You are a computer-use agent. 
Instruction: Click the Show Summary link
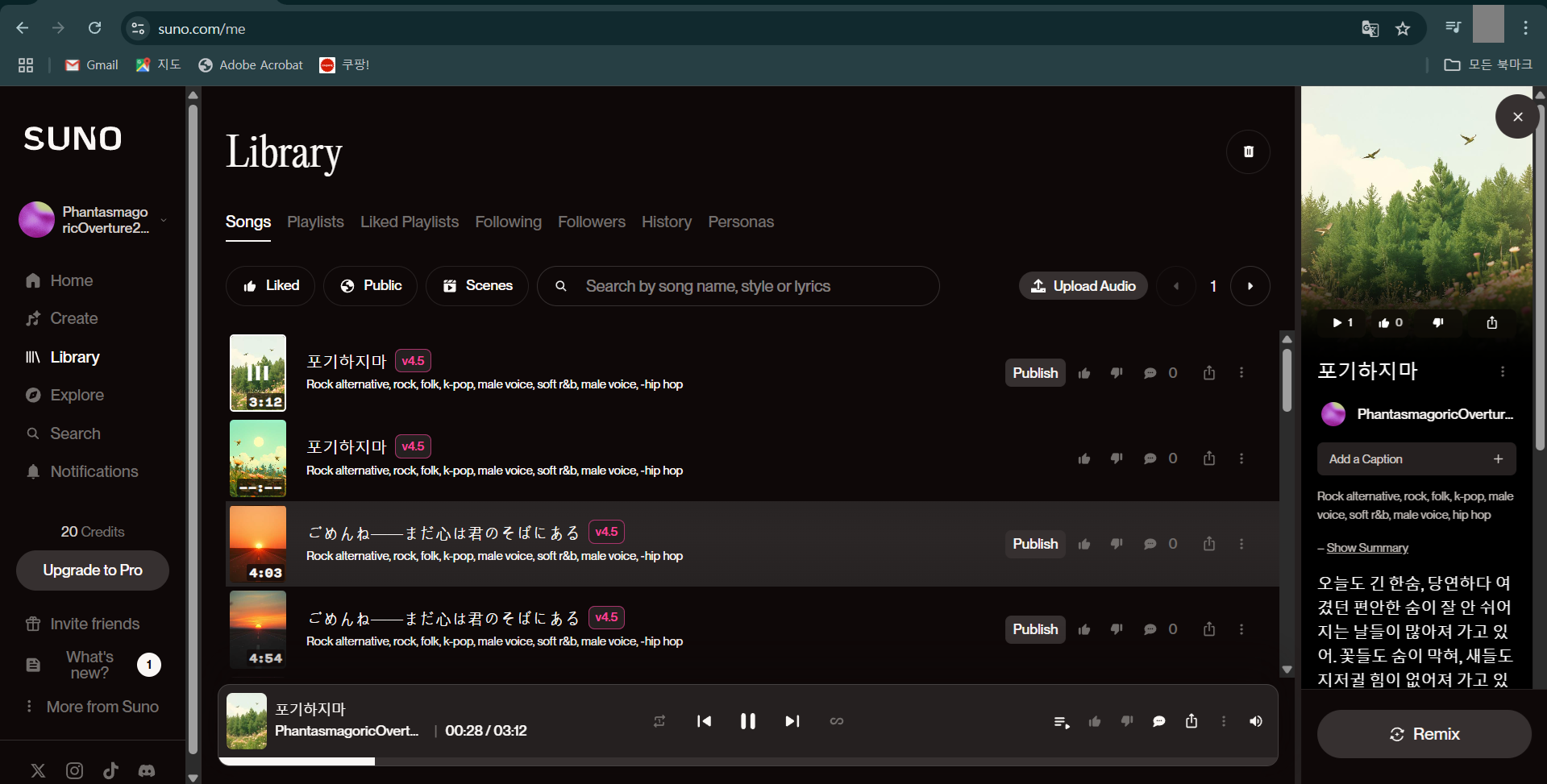click(x=1367, y=548)
